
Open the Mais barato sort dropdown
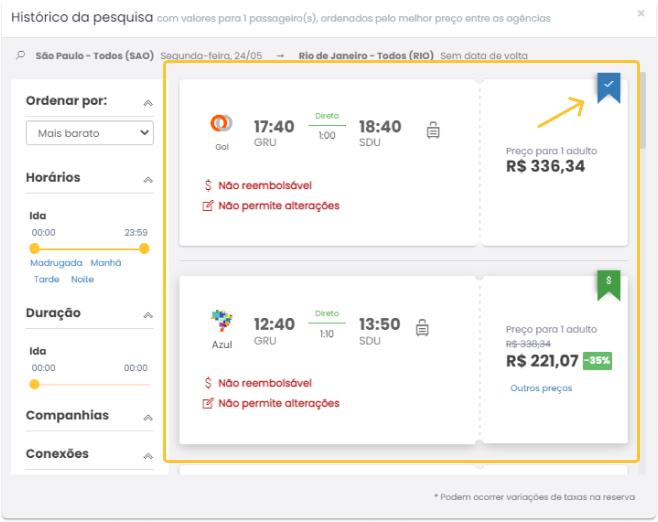pyautogui.click(x=89, y=133)
